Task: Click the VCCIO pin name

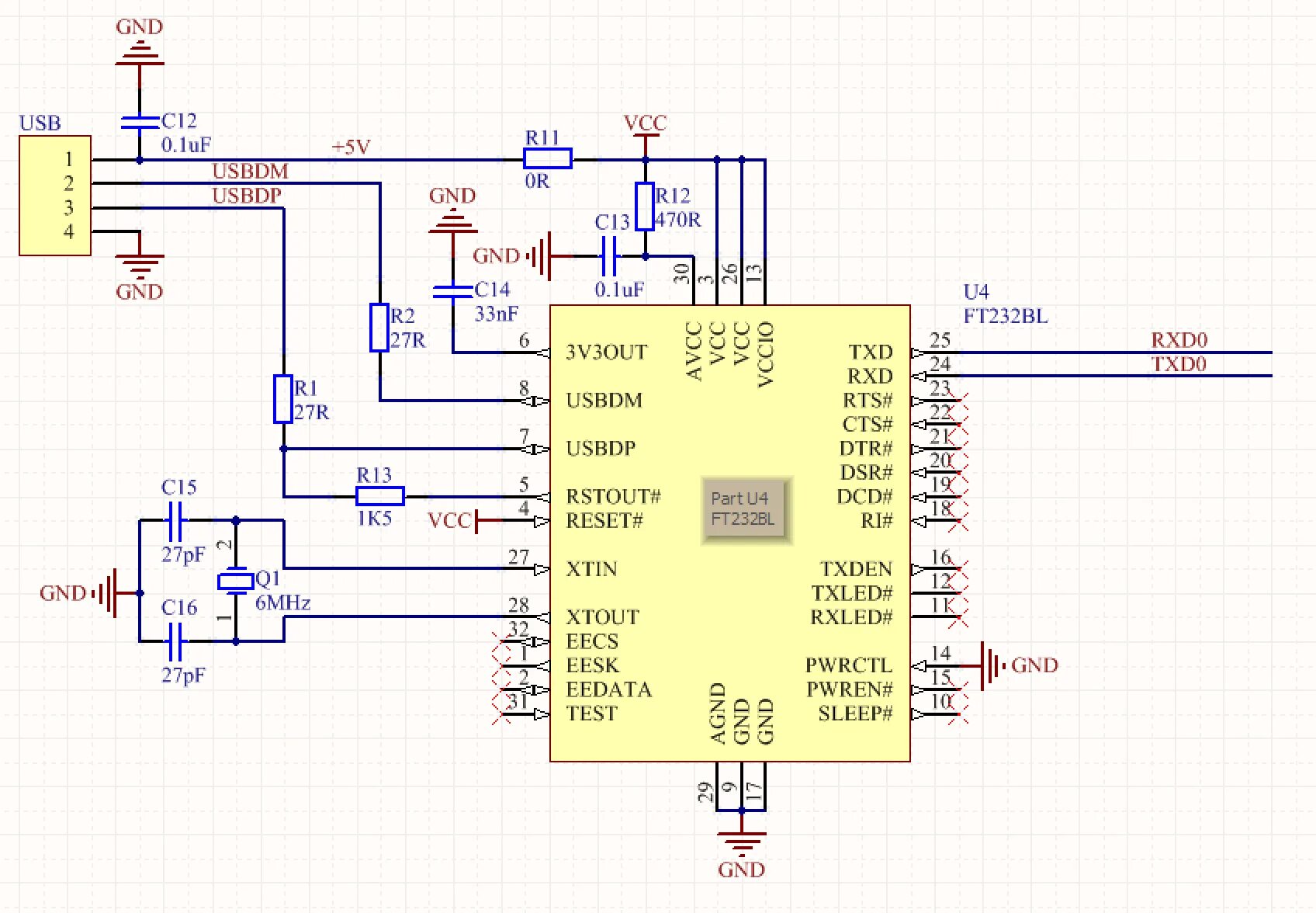Action: point(765,354)
